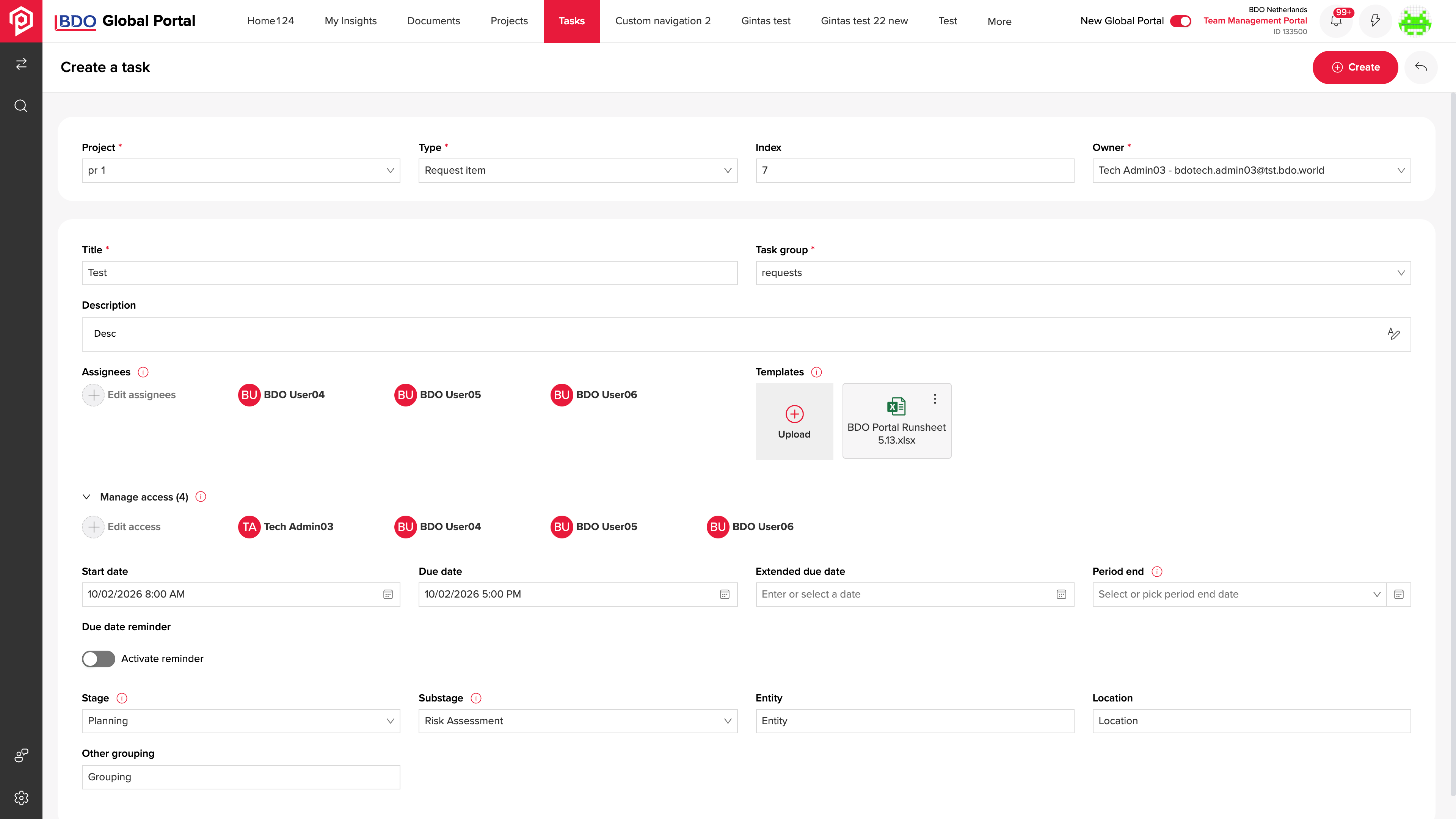Open the Period end calendar picker
Viewport: 1456px width, 819px height.
pos(1399,595)
